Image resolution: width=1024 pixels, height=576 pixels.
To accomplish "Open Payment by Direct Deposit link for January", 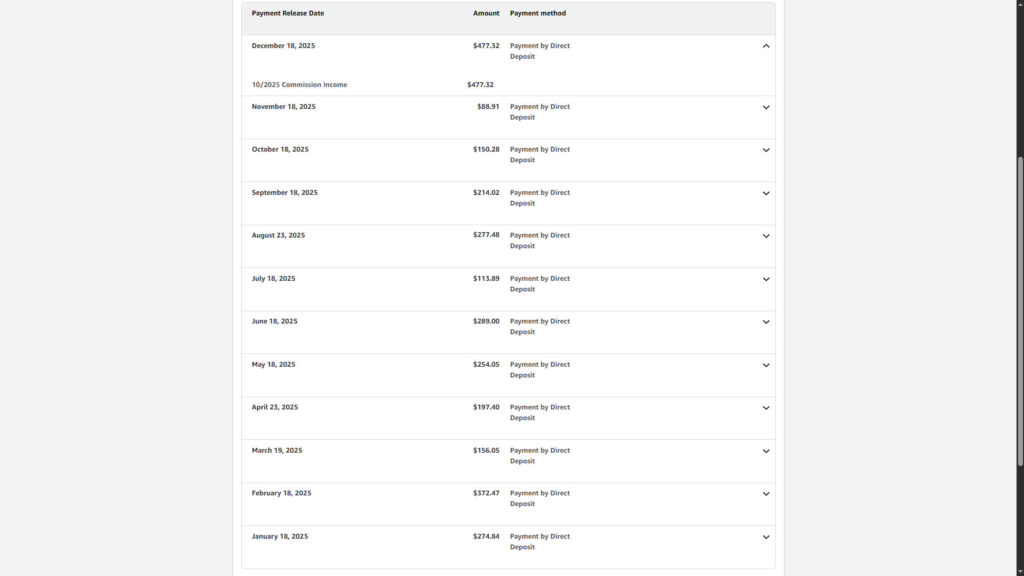I will (x=539, y=541).
